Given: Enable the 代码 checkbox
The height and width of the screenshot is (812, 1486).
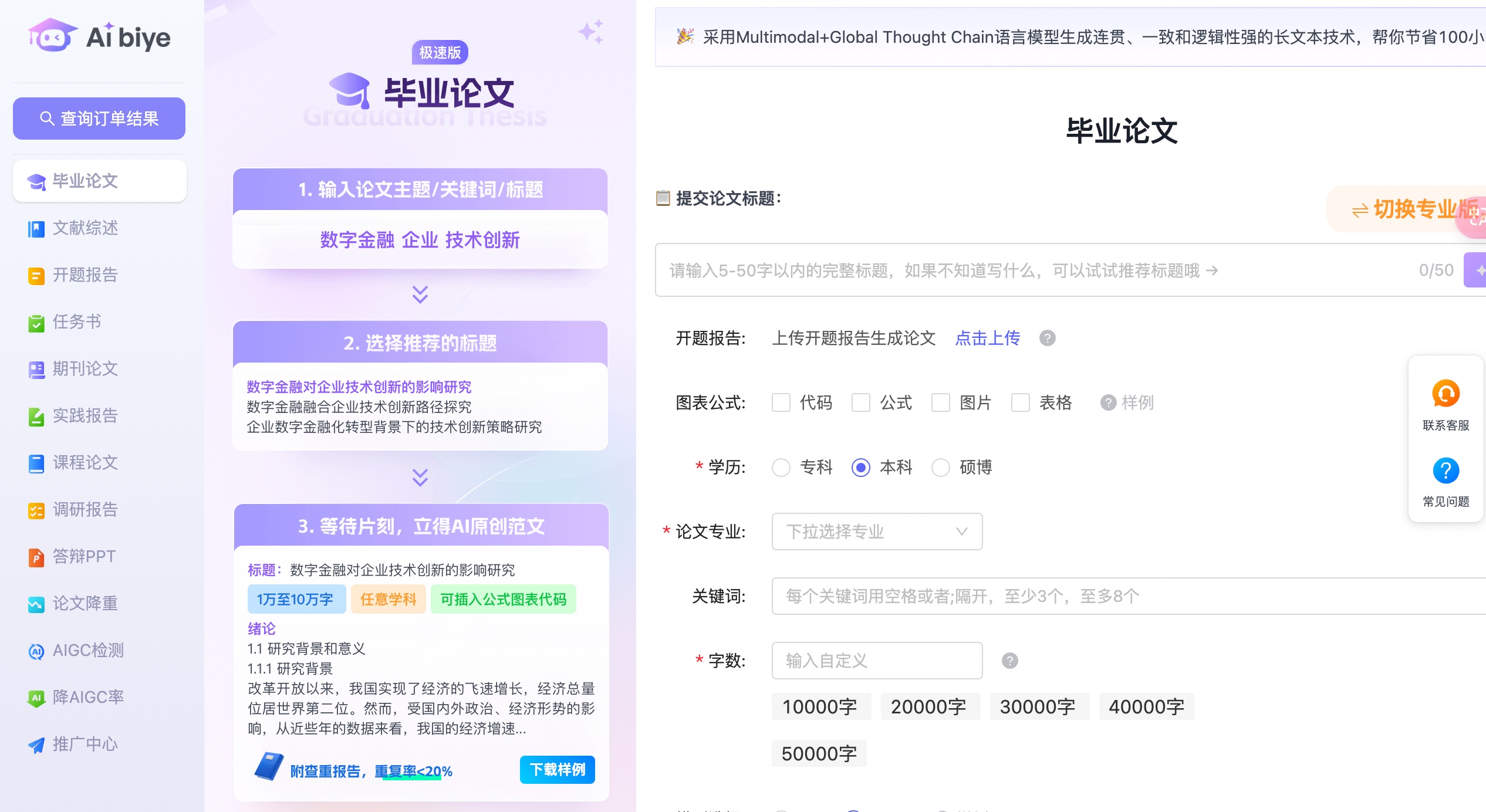Looking at the screenshot, I should [781, 402].
